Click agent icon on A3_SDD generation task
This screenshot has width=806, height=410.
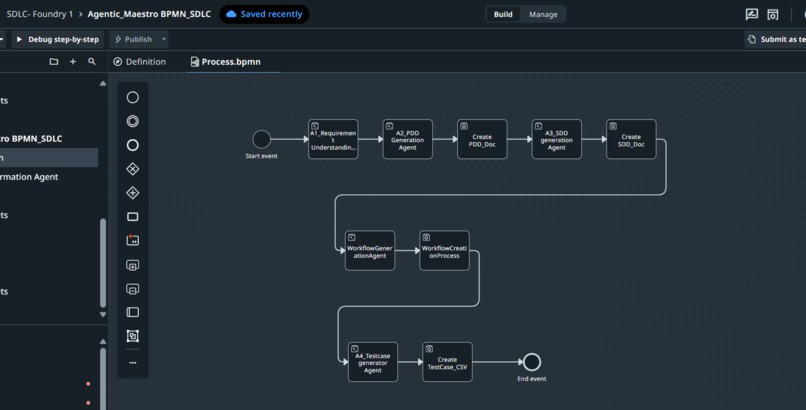click(539, 126)
